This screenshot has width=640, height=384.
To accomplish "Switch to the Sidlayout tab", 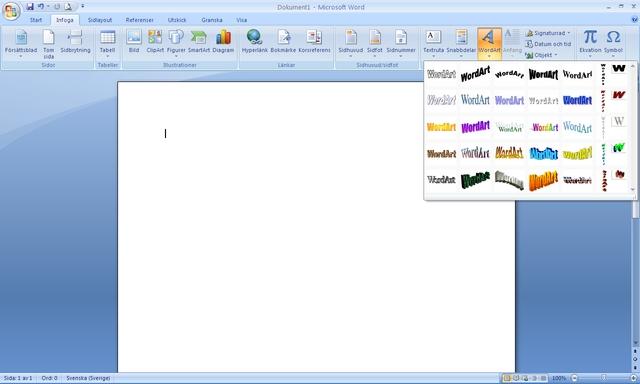I will pos(100,20).
